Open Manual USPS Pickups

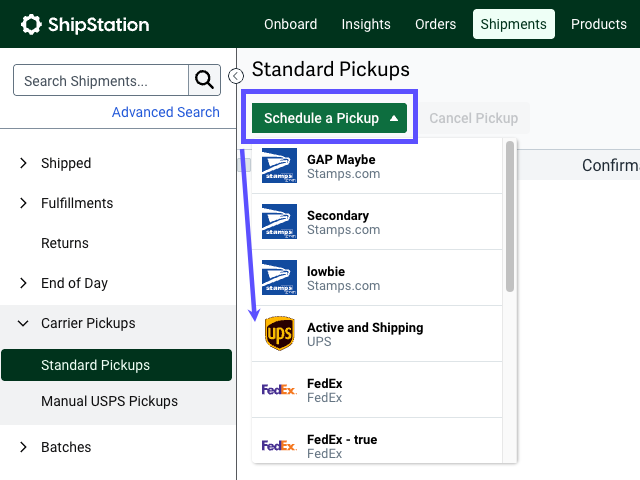click(109, 401)
